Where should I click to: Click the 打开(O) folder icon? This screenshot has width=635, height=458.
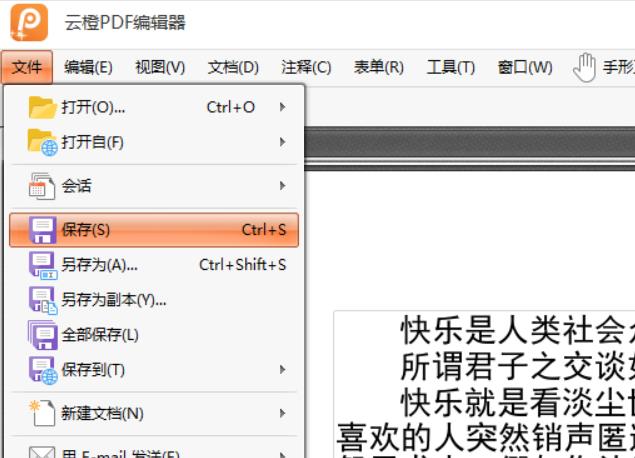pyautogui.click(x=42, y=107)
